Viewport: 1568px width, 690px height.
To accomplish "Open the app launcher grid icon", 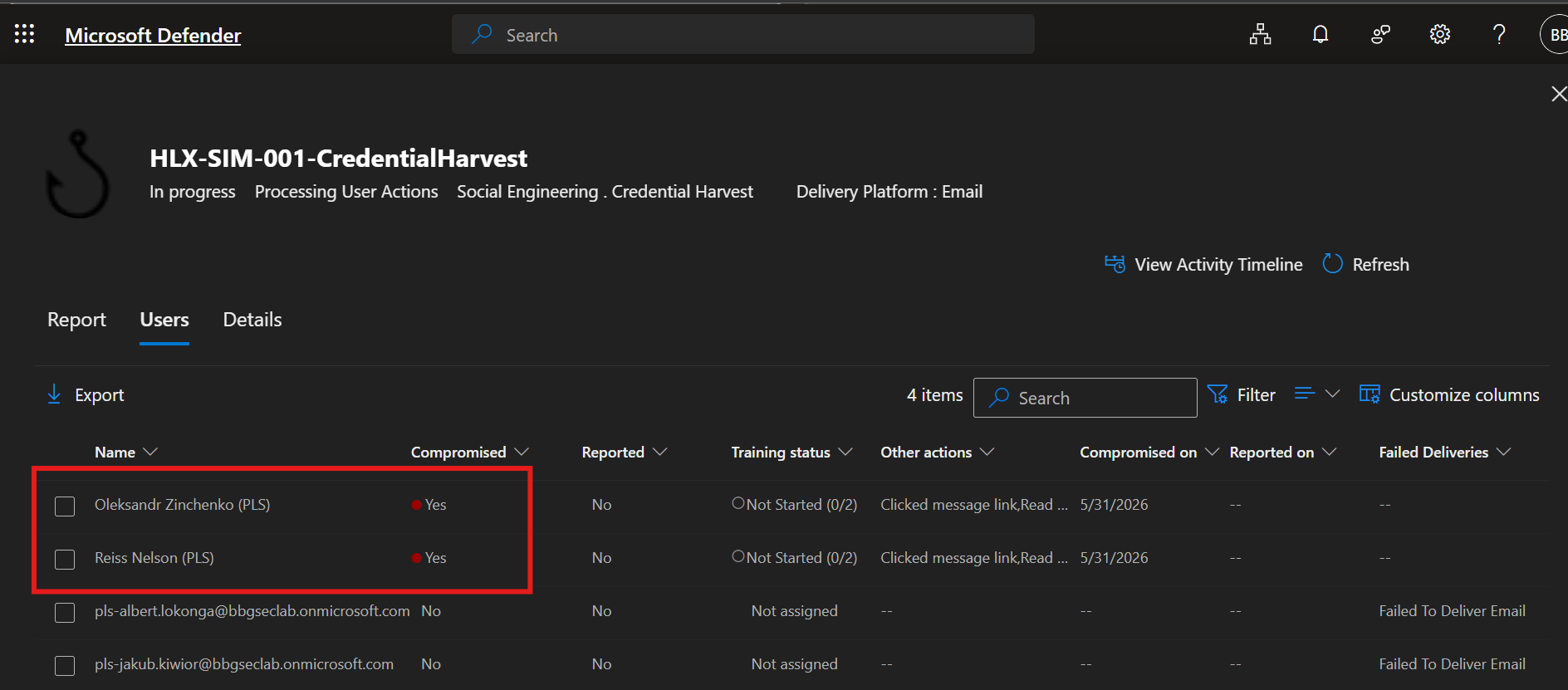I will [25, 34].
